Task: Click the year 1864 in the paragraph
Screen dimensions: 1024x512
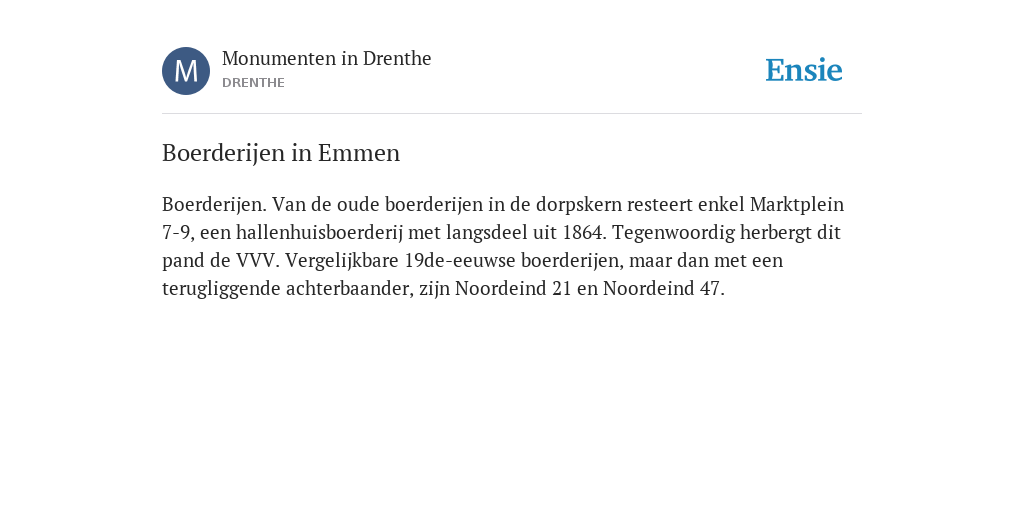Action: 583,232
